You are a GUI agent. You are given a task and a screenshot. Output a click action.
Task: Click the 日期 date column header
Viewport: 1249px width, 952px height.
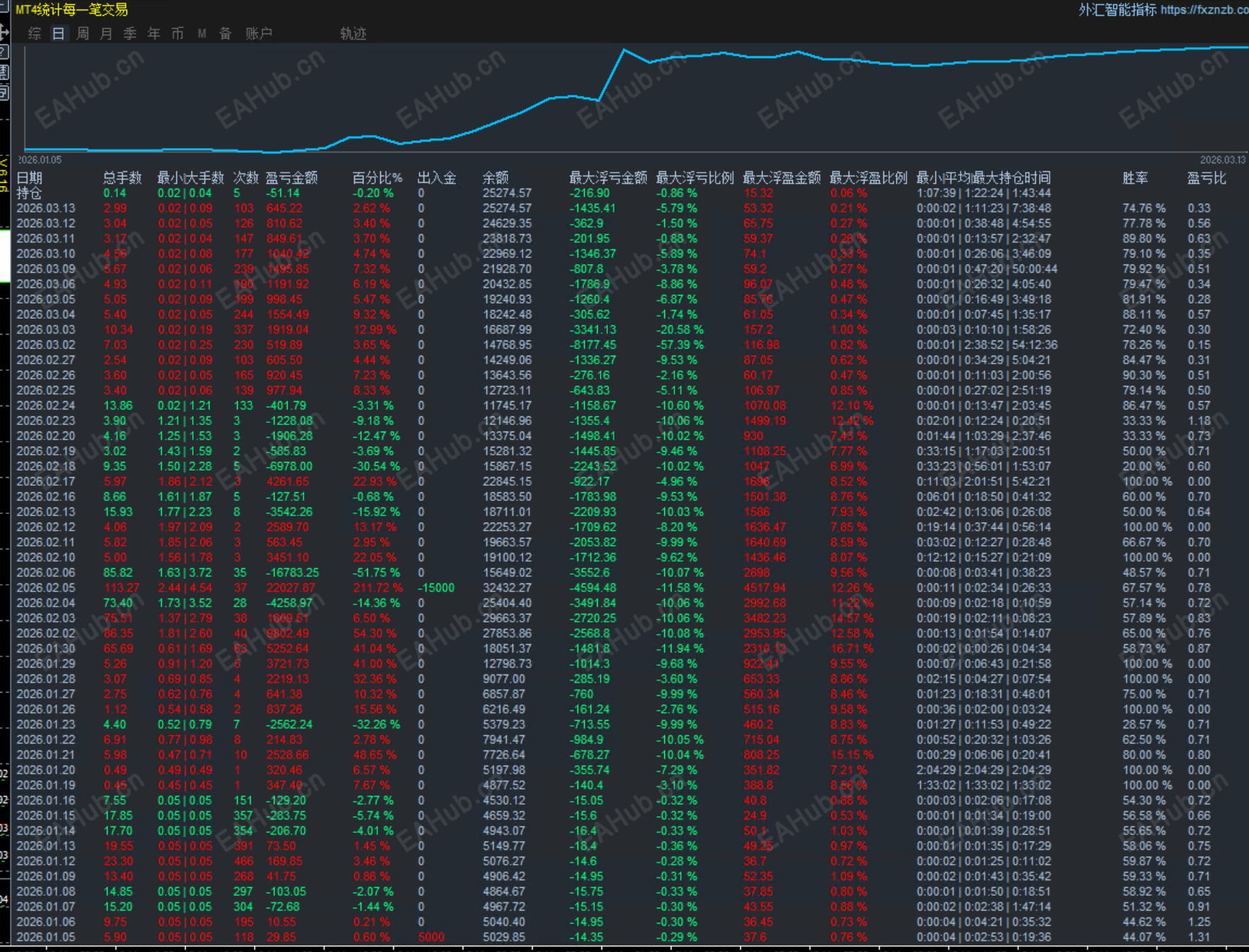coord(30,178)
